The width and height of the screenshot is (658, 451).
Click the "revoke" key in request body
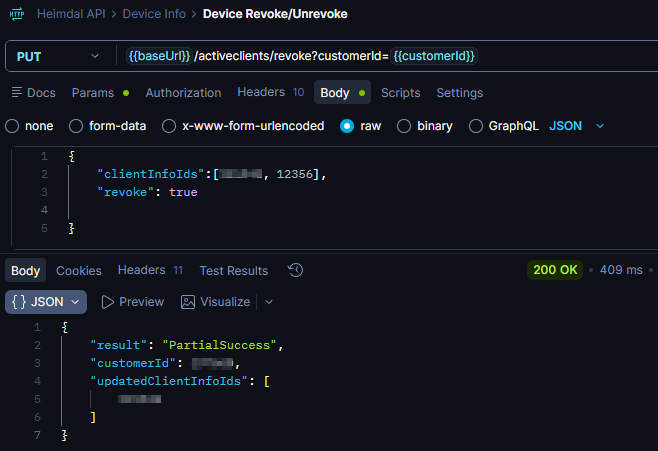coord(125,192)
